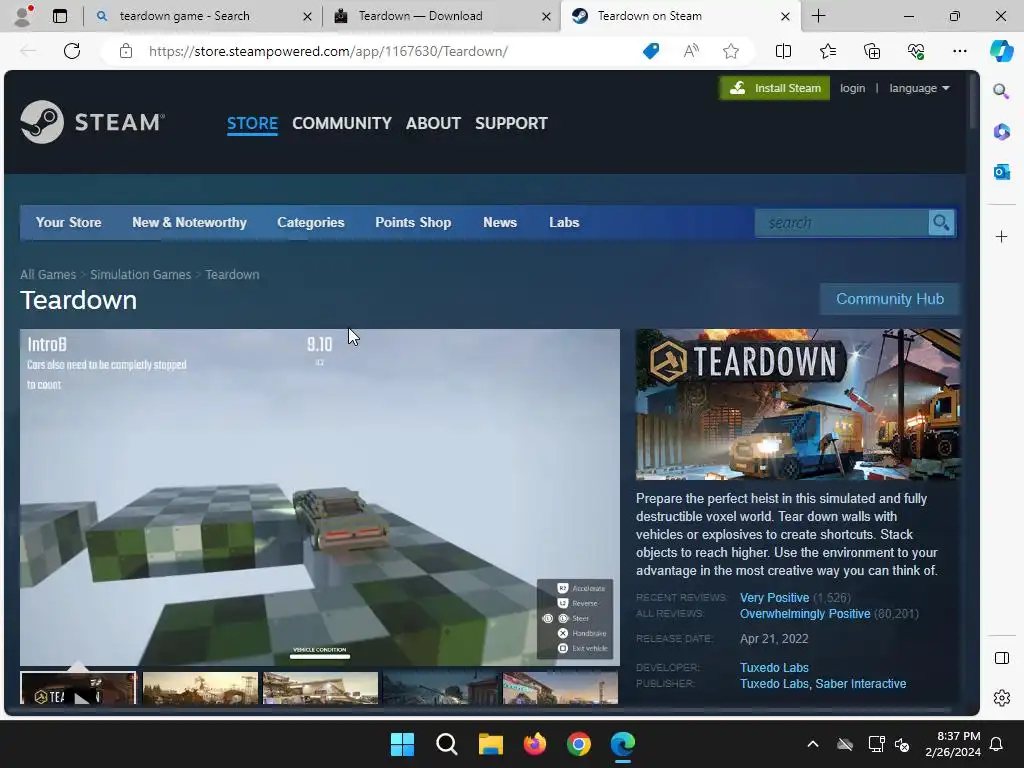The image size is (1024, 768).
Task: Open the Community Hub
Action: tap(889, 299)
